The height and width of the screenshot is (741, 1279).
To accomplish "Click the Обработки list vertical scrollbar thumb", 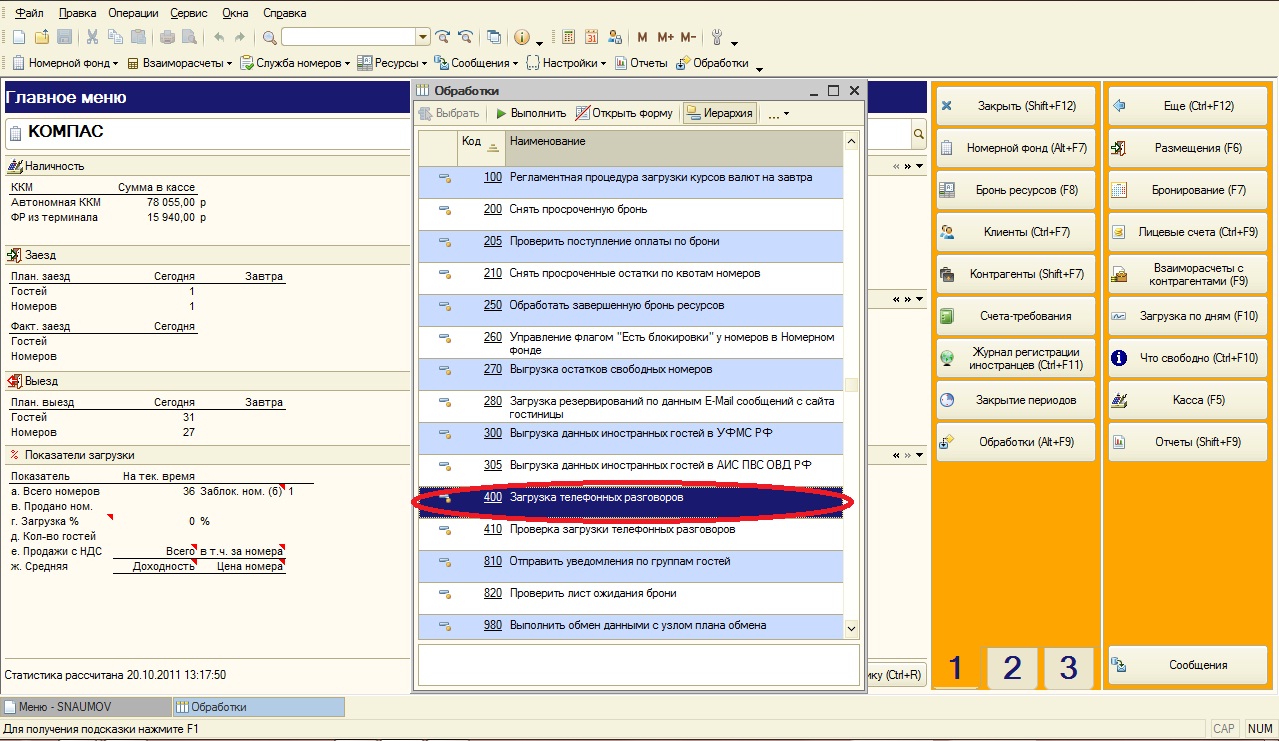I will point(851,385).
